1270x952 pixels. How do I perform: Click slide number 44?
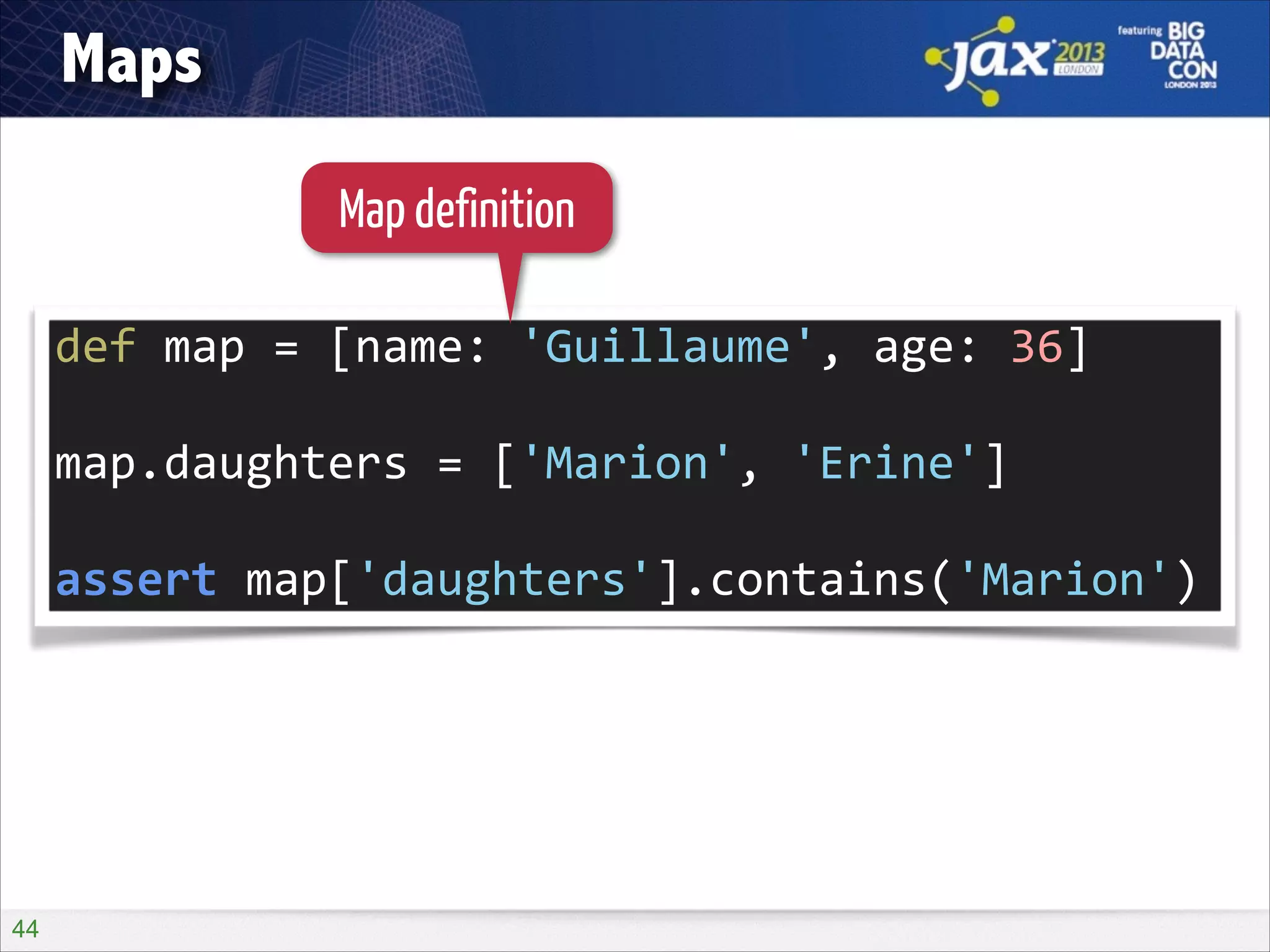tap(25, 928)
